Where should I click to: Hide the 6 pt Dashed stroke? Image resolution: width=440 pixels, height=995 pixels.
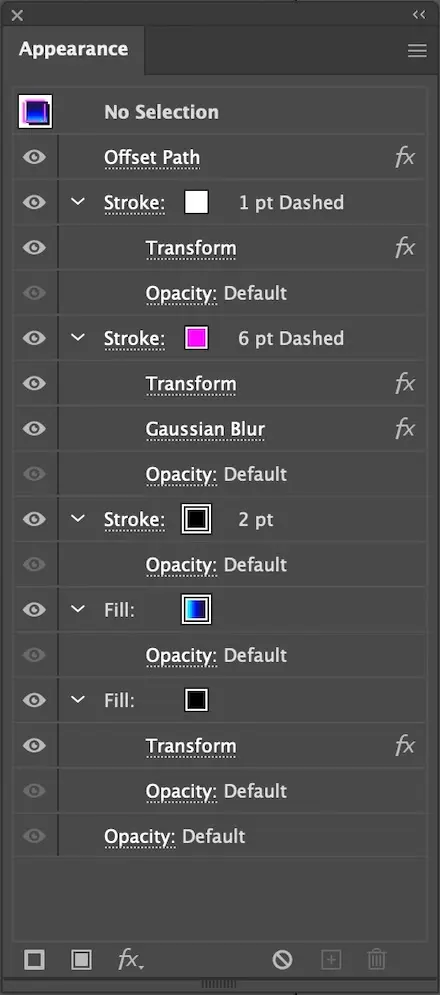pos(34,338)
